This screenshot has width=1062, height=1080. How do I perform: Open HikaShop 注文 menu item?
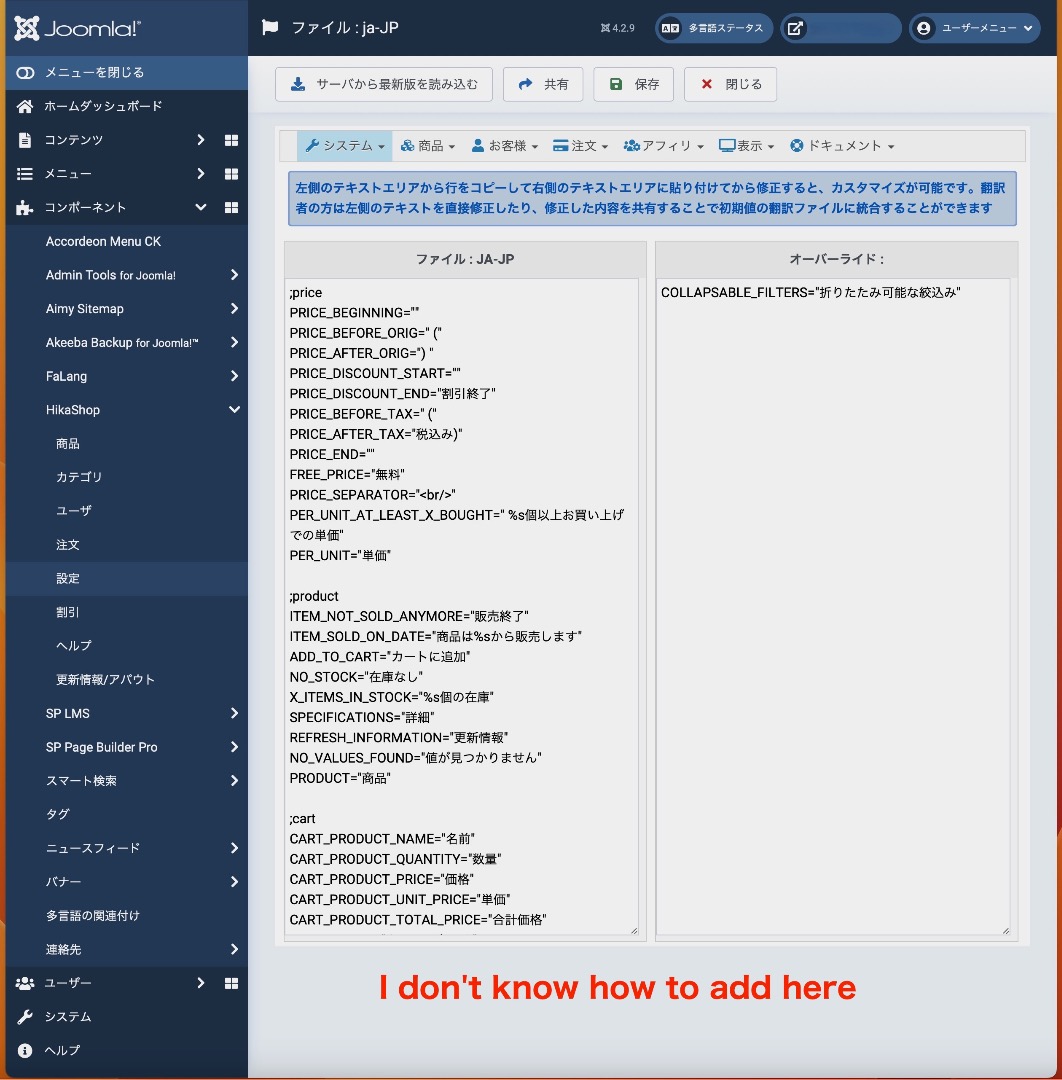(67, 544)
